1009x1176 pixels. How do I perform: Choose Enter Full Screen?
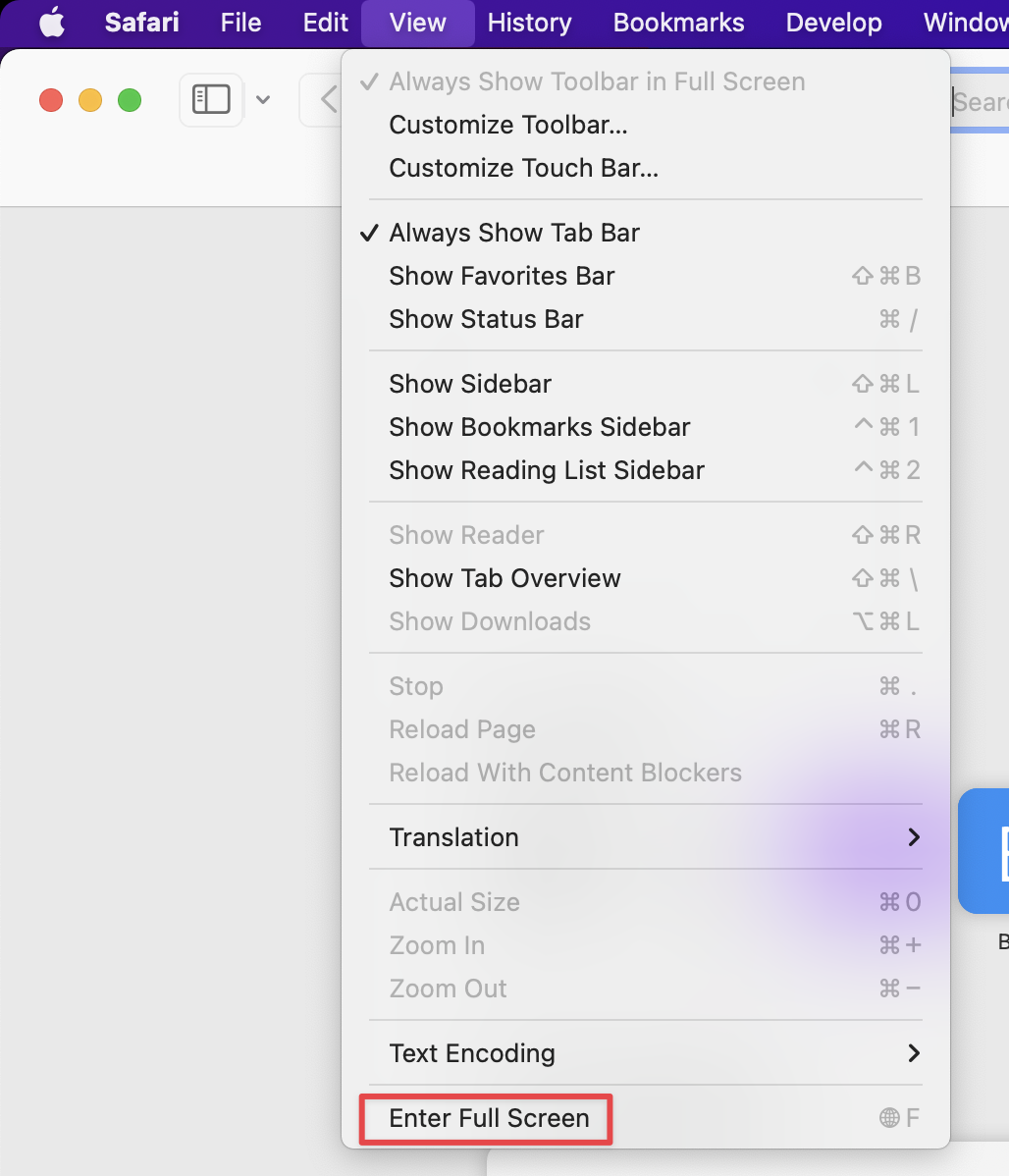[645, 1118]
